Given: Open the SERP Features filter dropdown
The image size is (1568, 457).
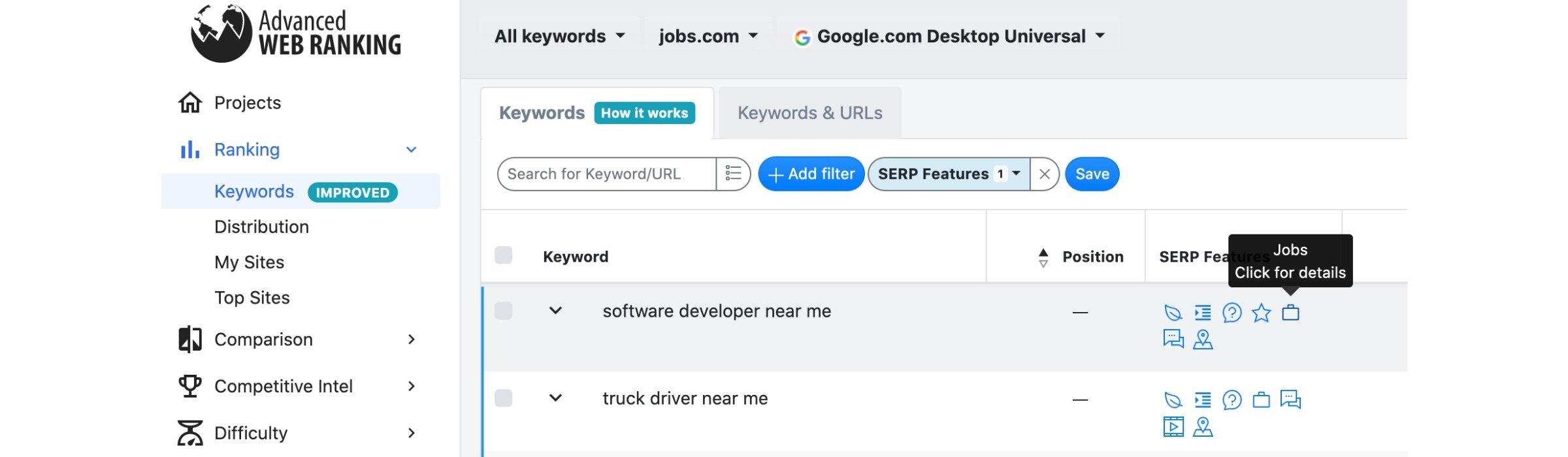Looking at the screenshot, I should pos(949,174).
